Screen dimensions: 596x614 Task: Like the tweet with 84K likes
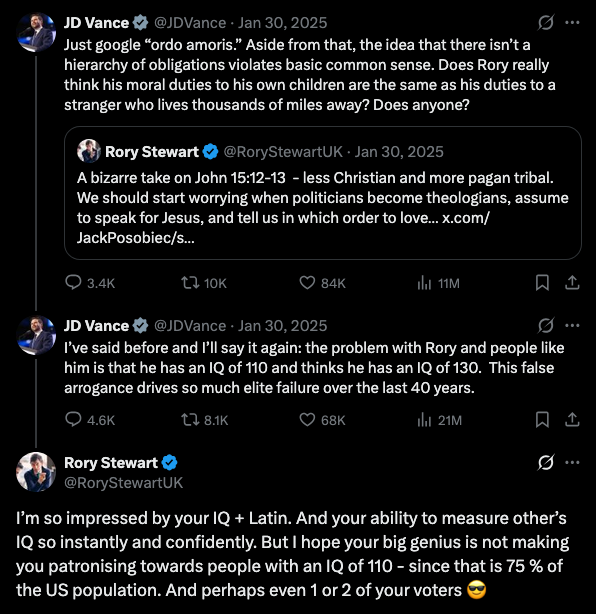coord(322,283)
